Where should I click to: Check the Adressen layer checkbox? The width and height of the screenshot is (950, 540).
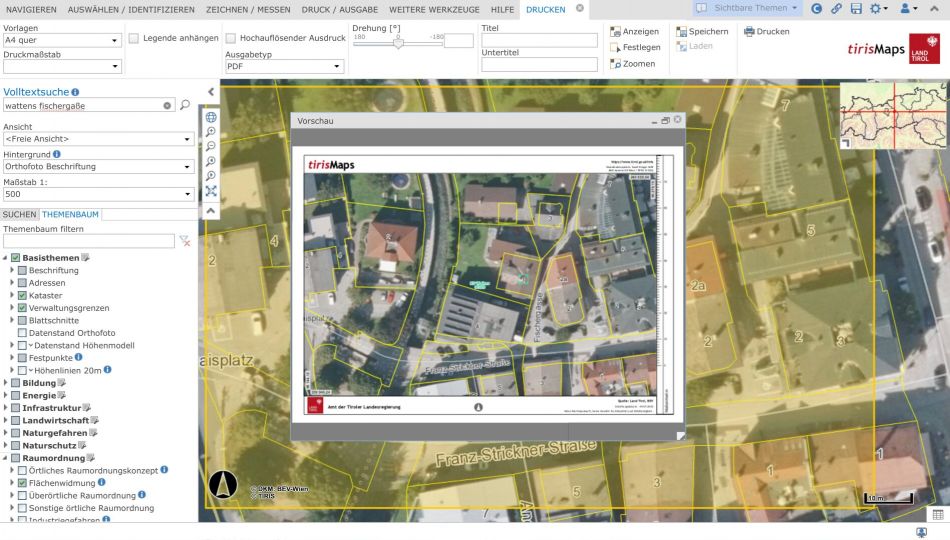pos(22,283)
